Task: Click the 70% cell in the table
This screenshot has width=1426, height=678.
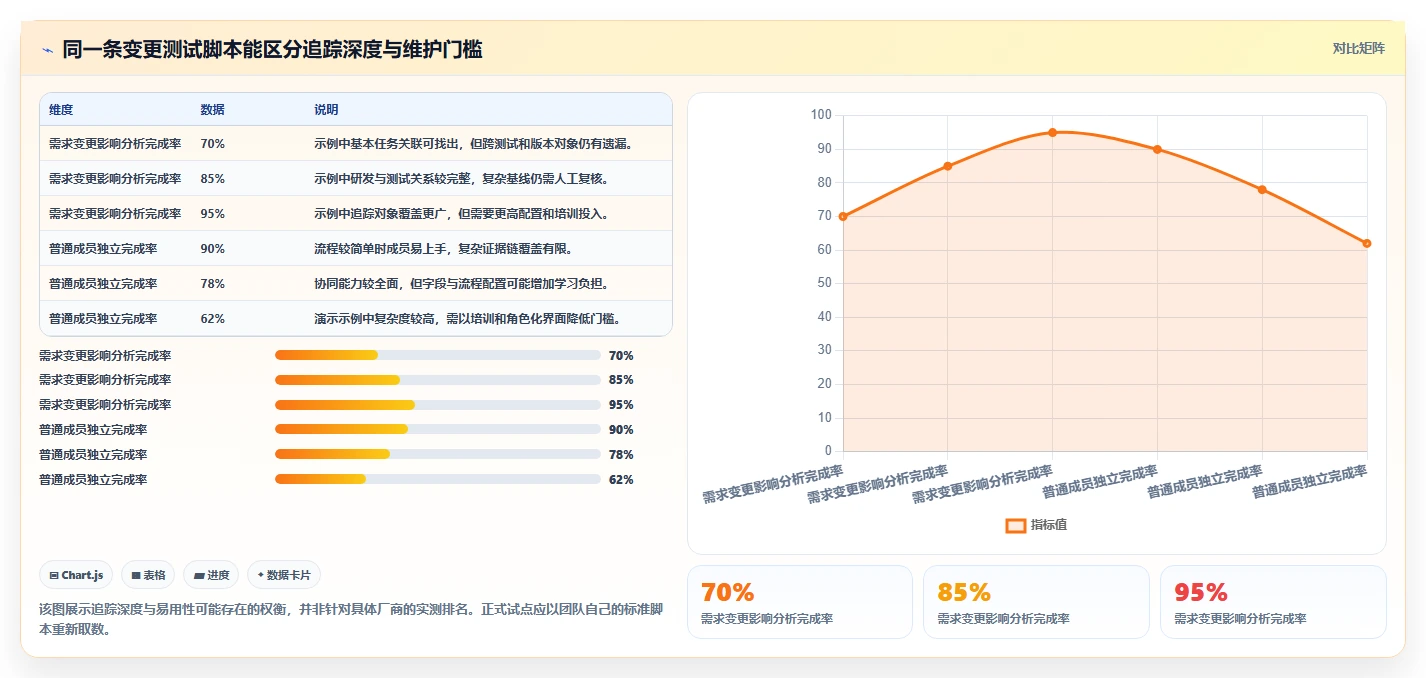Action: (212, 144)
